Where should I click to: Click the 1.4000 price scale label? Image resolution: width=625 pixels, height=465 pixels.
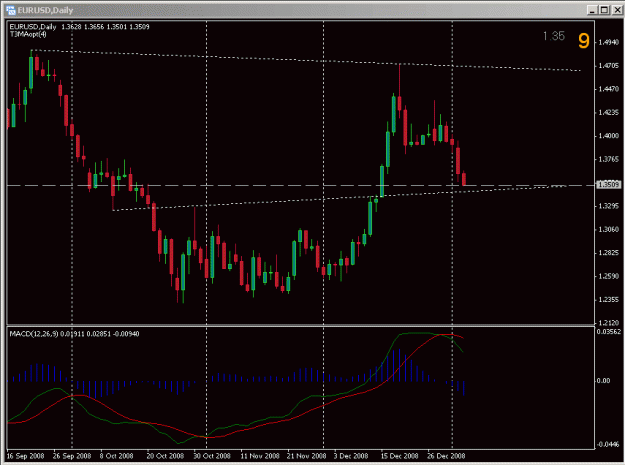pos(609,136)
